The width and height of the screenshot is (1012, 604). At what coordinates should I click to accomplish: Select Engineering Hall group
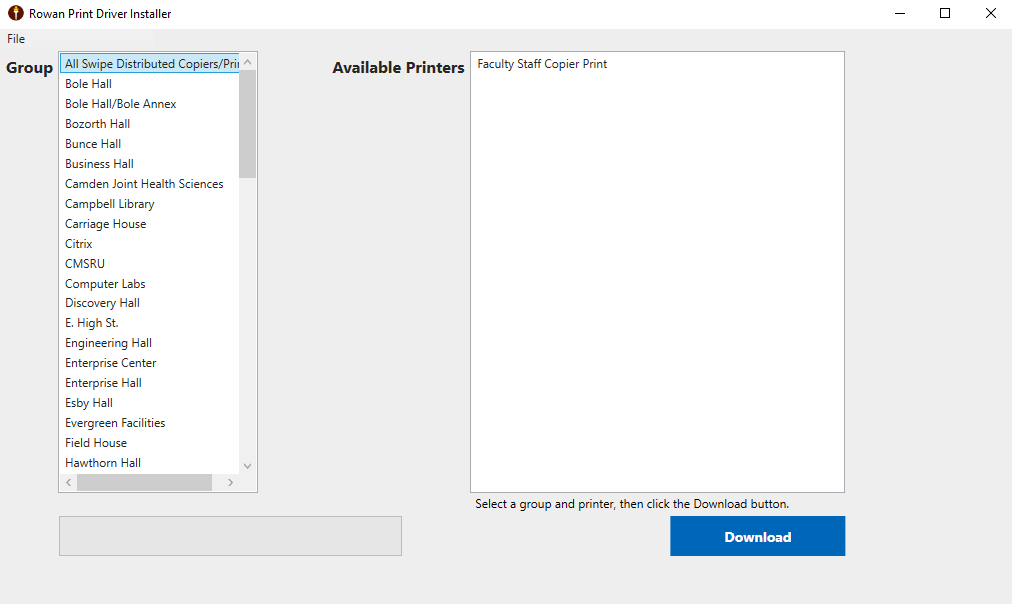[x=108, y=343]
